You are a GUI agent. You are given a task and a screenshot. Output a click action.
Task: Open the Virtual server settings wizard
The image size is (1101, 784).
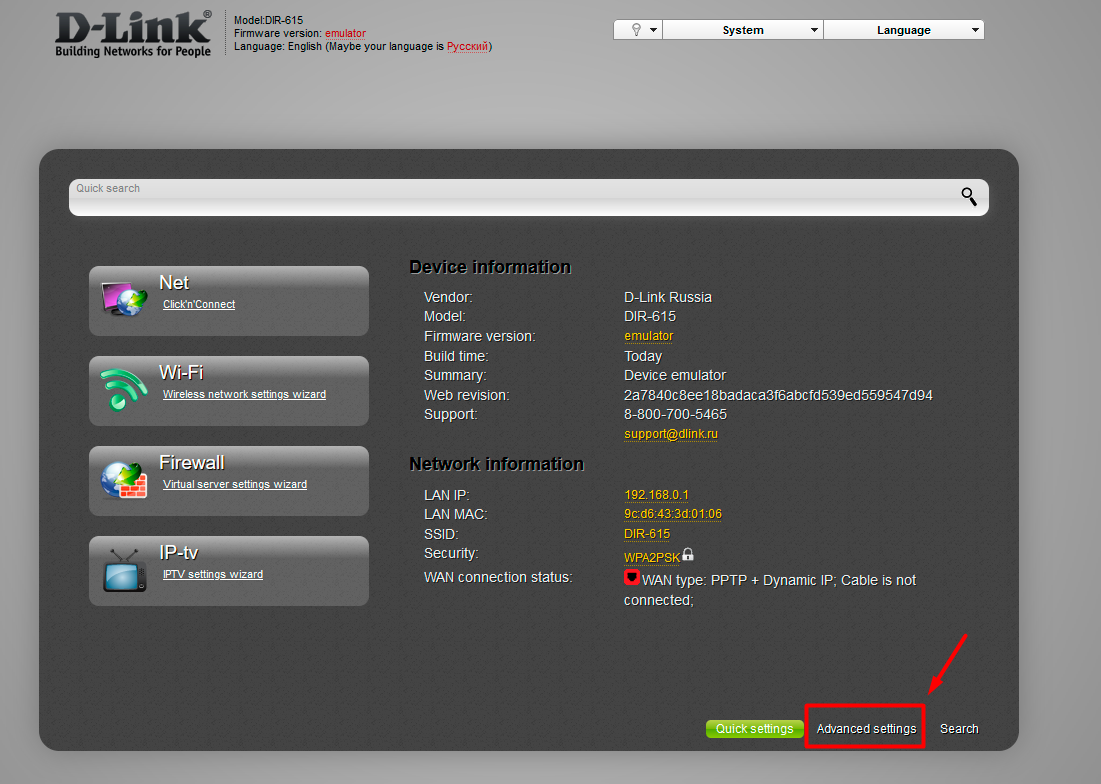coord(234,483)
